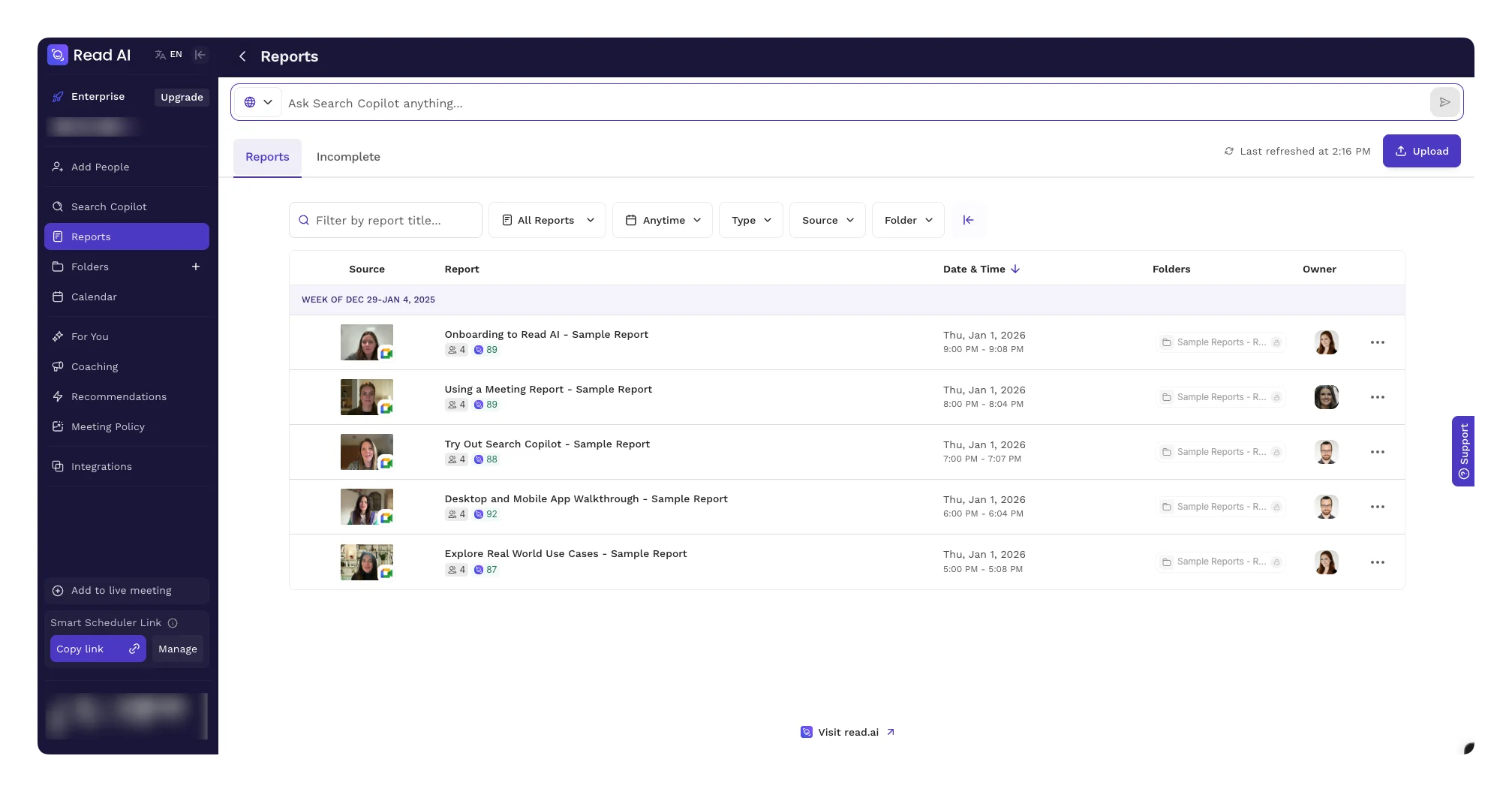Screen dimensions: 1512x792
Task: Open more options for Onboarding to Read AI
Action: coord(1377,342)
